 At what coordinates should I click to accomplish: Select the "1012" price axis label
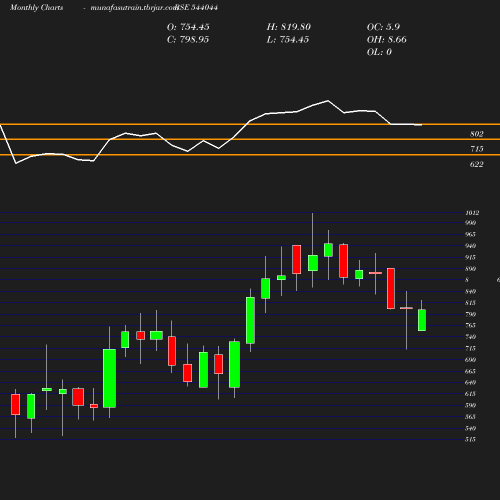[472, 213]
